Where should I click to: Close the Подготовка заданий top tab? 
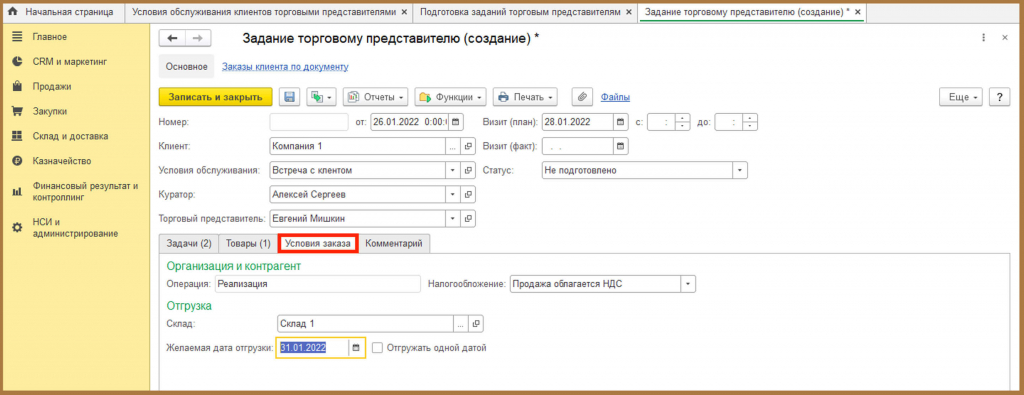click(x=628, y=12)
